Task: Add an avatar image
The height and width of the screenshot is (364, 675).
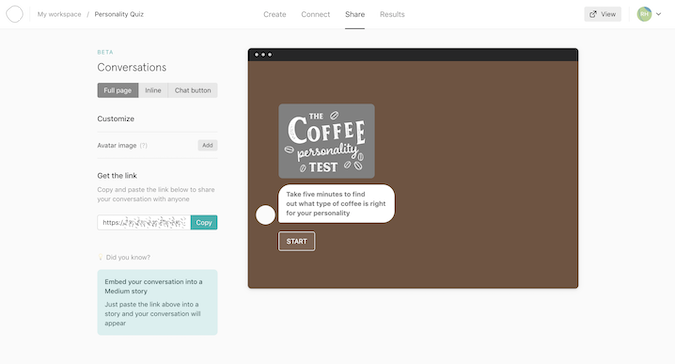Action: click(207, 145)
